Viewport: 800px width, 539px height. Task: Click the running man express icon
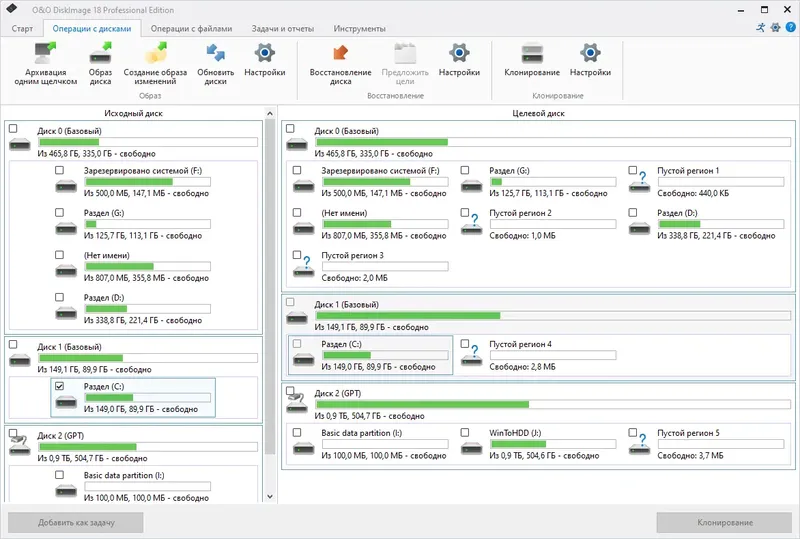(x=761, y=28)
